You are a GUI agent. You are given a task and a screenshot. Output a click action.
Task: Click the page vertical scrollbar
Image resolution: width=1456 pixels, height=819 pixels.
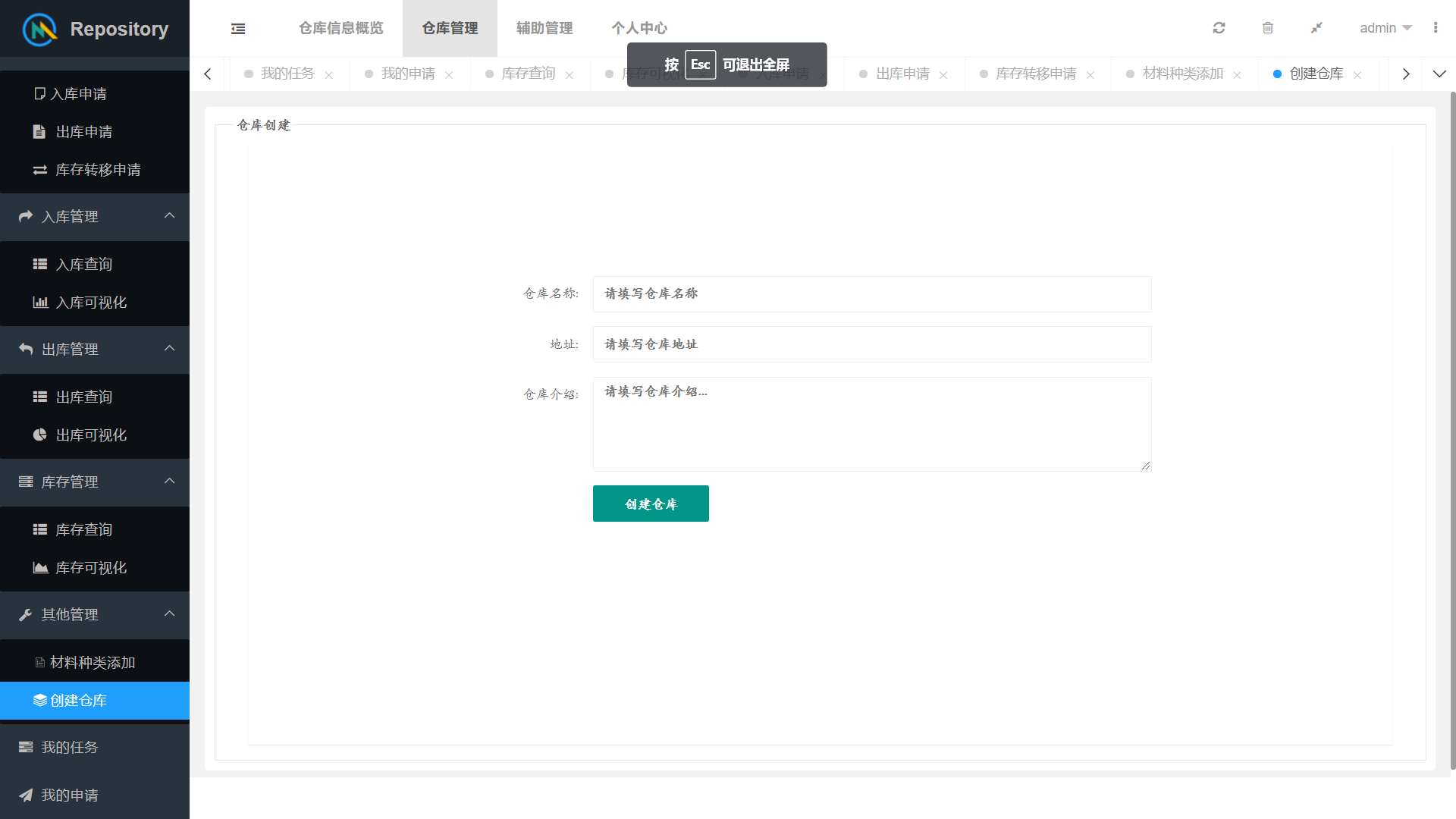1452,432
